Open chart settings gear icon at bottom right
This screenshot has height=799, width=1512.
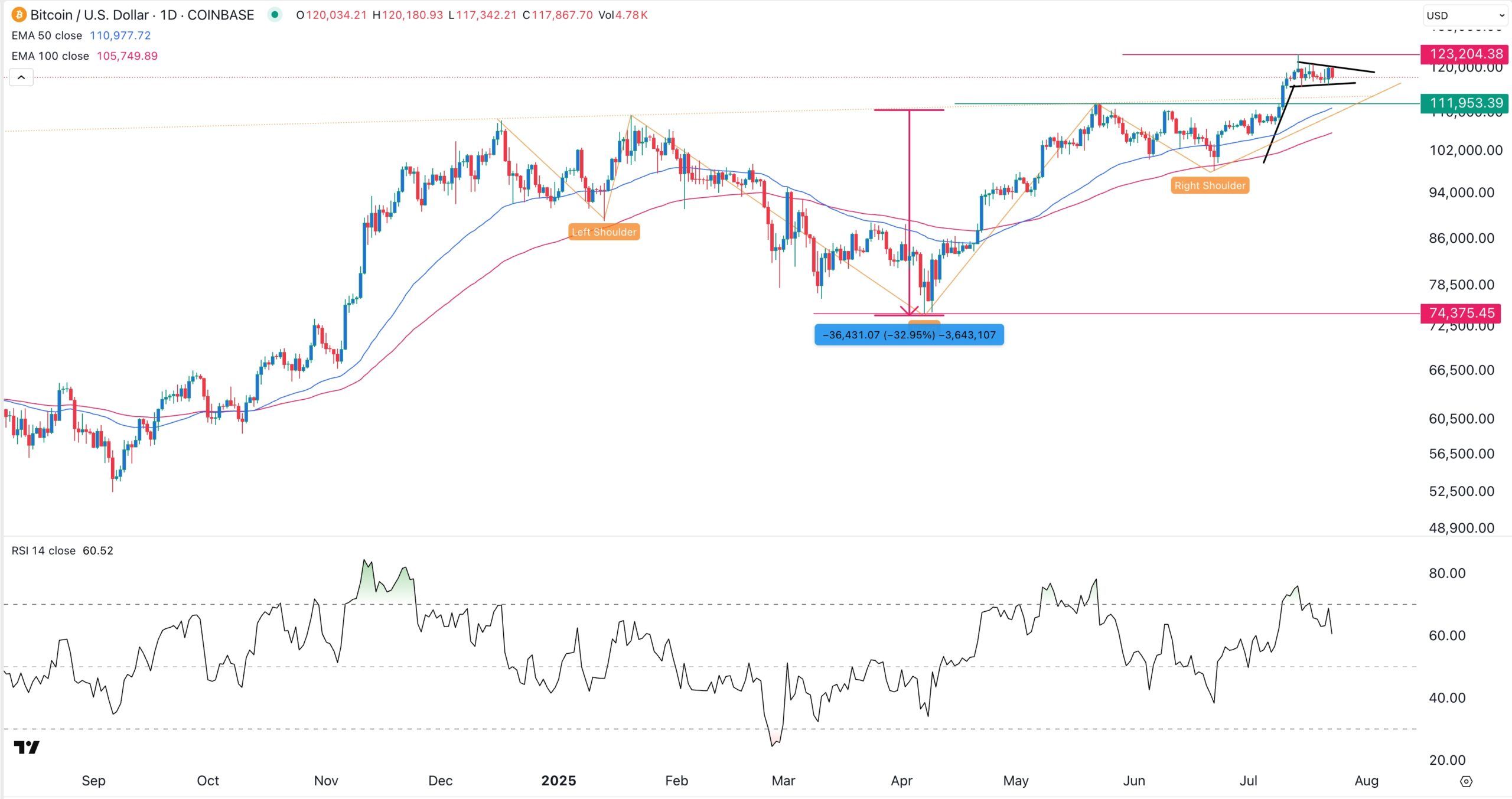click(x=1466, y=781)
